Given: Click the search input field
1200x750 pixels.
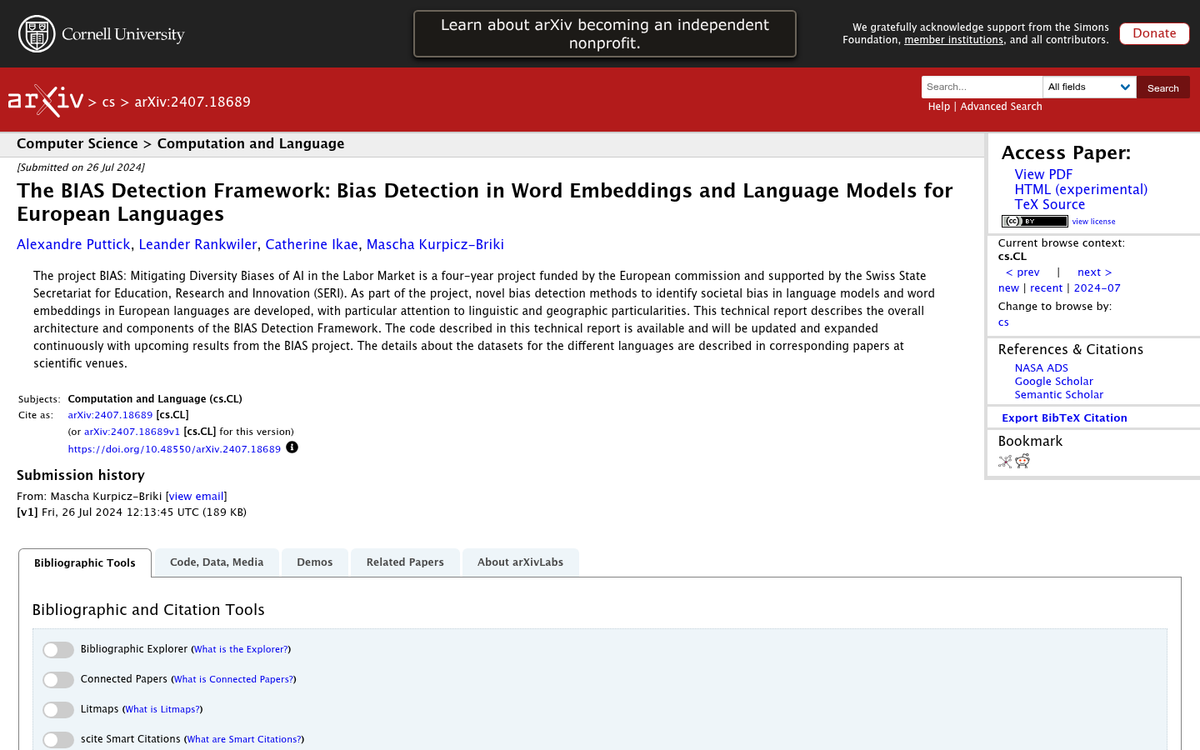Looking at the screenshot, I should [x=982, y=87].
